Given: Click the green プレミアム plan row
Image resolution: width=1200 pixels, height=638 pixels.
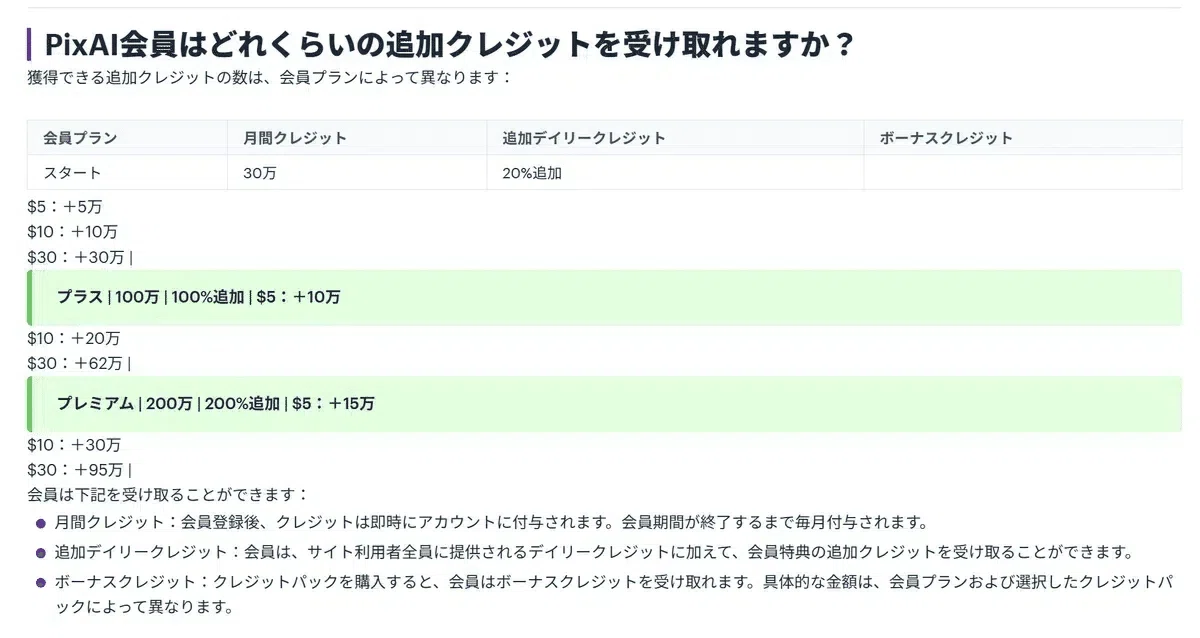Looking at the screenshot, I should pyautogui.click(x=605, y=404).
